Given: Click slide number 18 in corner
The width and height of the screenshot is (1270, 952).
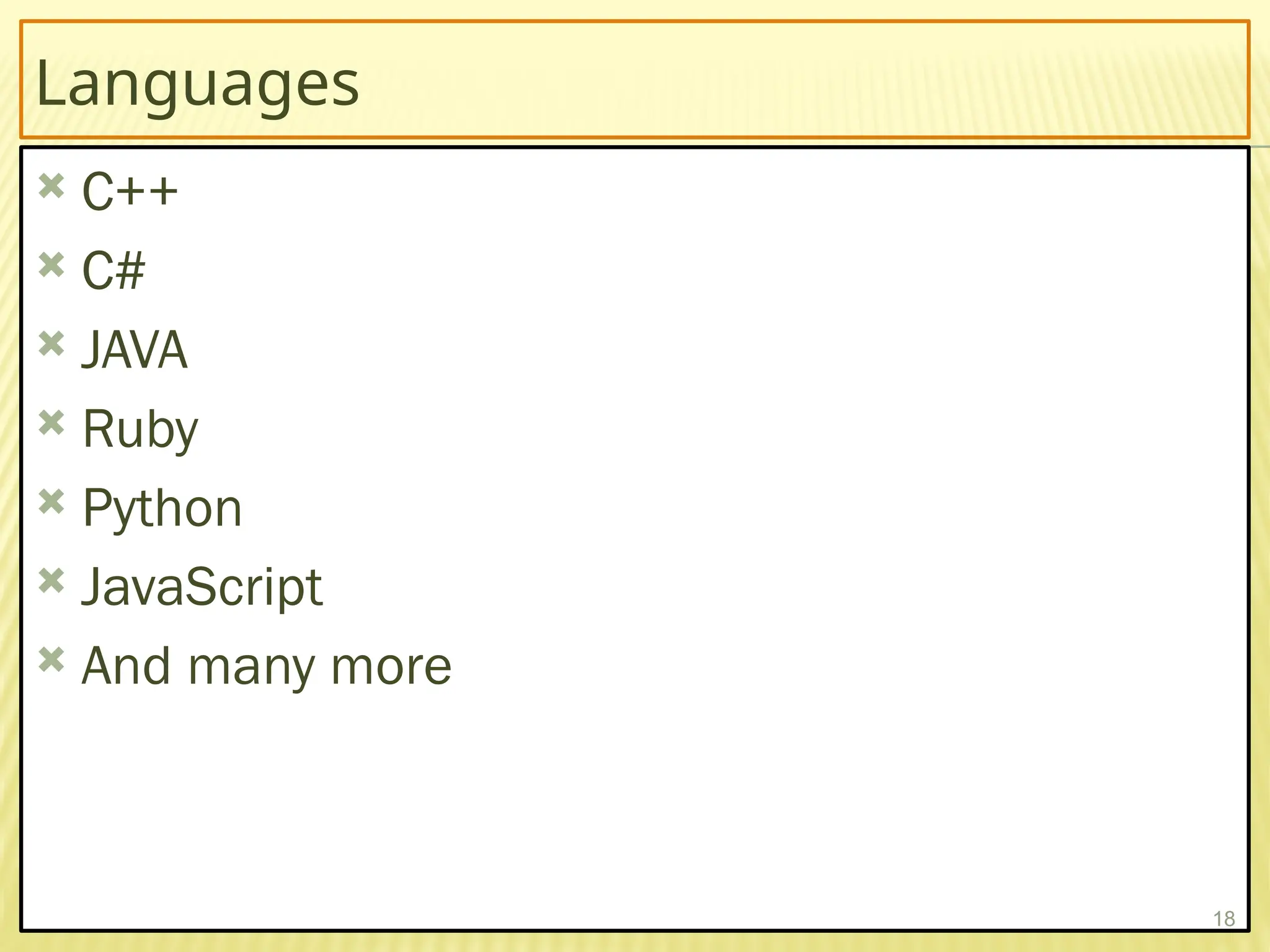Looking at the screenshot, I should click(x=1223, y=919).
